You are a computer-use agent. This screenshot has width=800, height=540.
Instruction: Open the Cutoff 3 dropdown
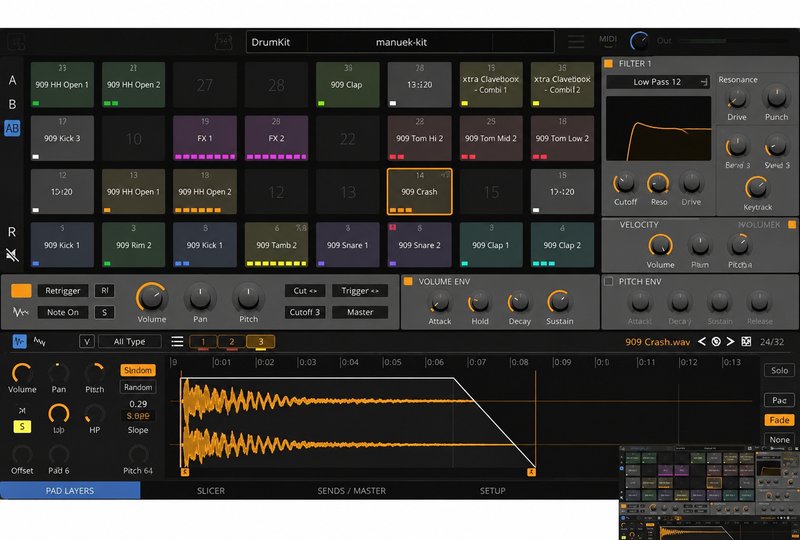click(x=305, y=312)
